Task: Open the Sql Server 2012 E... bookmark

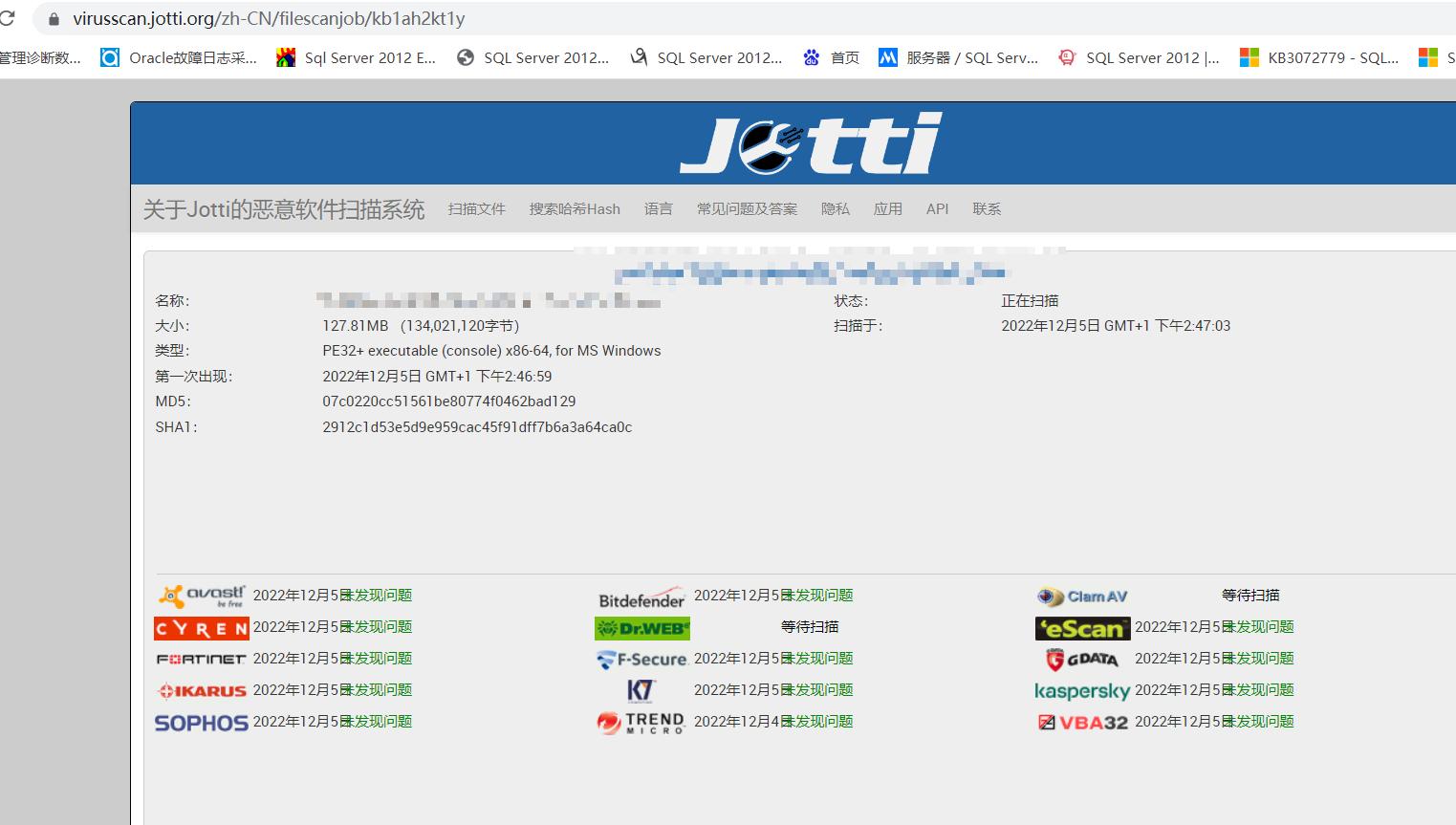Action: [356, 57]
